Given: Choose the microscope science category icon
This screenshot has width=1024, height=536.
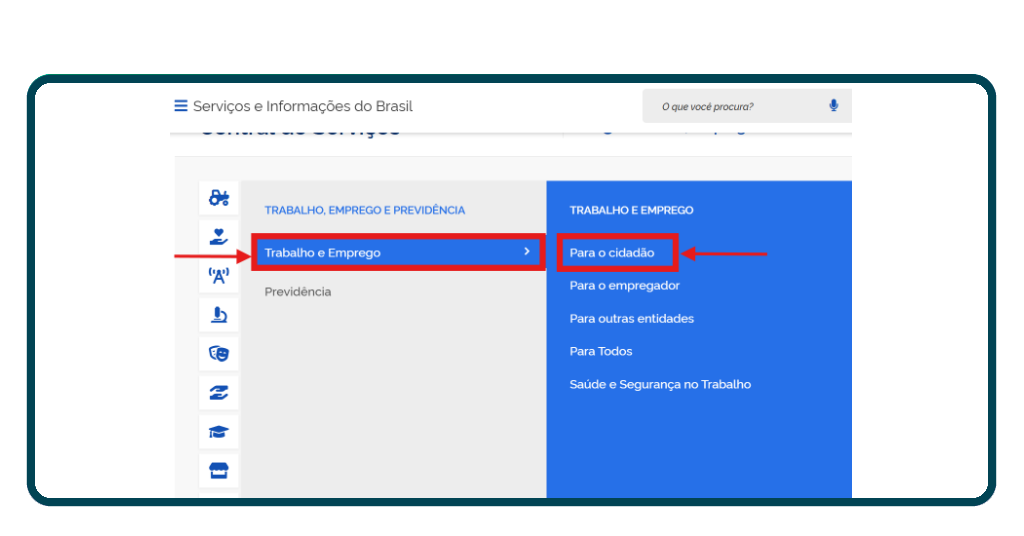Looking at the screenshot, I should (218, 315).
